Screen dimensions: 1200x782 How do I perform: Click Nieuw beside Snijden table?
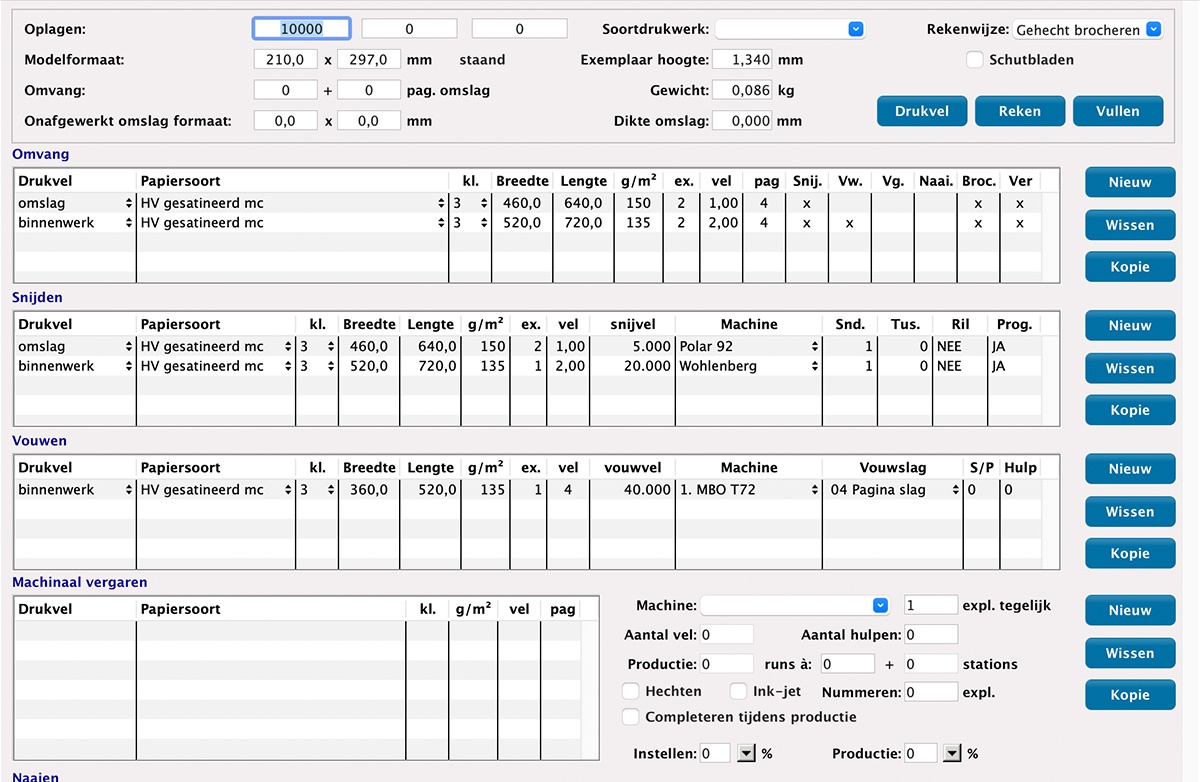pyautogui.click(x=1130, y=326)
